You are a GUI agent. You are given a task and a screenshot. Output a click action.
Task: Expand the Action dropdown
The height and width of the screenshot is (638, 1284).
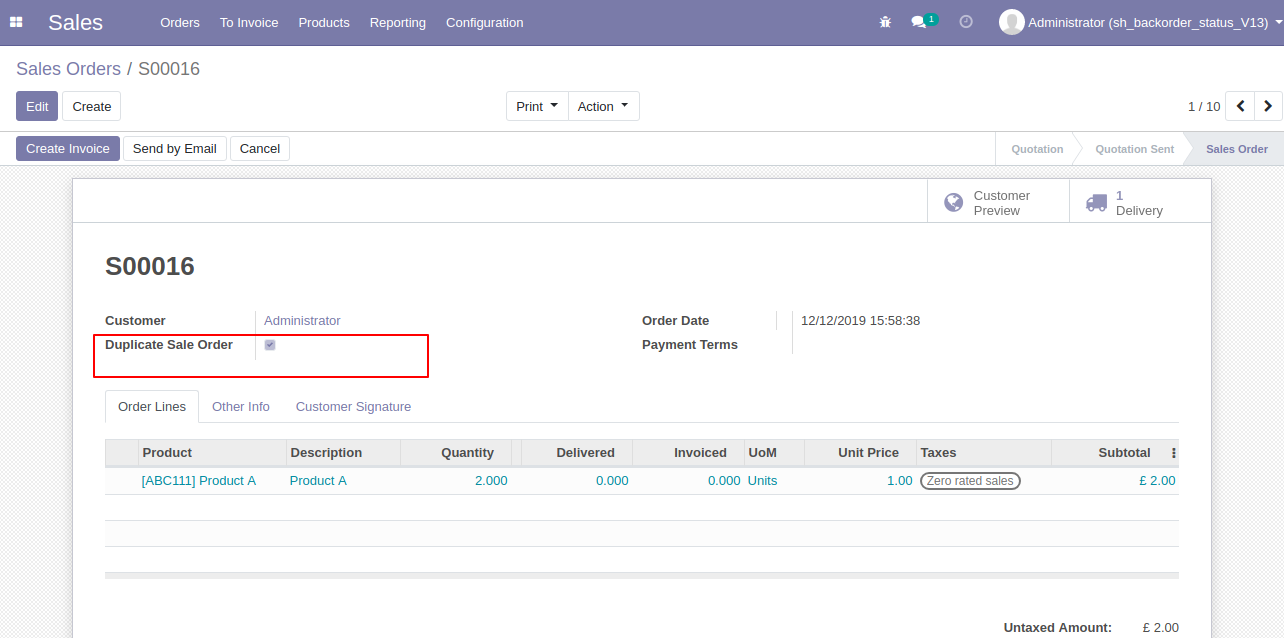click(x=603, y=106)
